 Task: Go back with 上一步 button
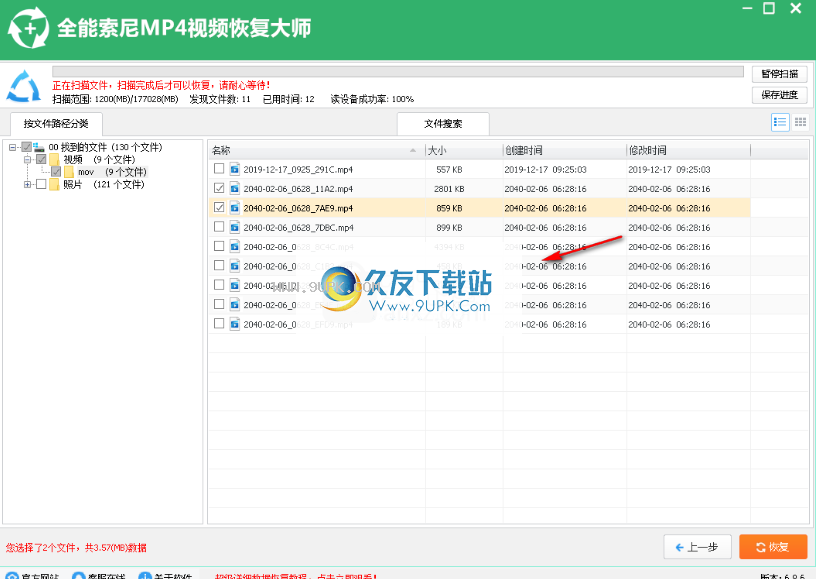click(697, 547)
